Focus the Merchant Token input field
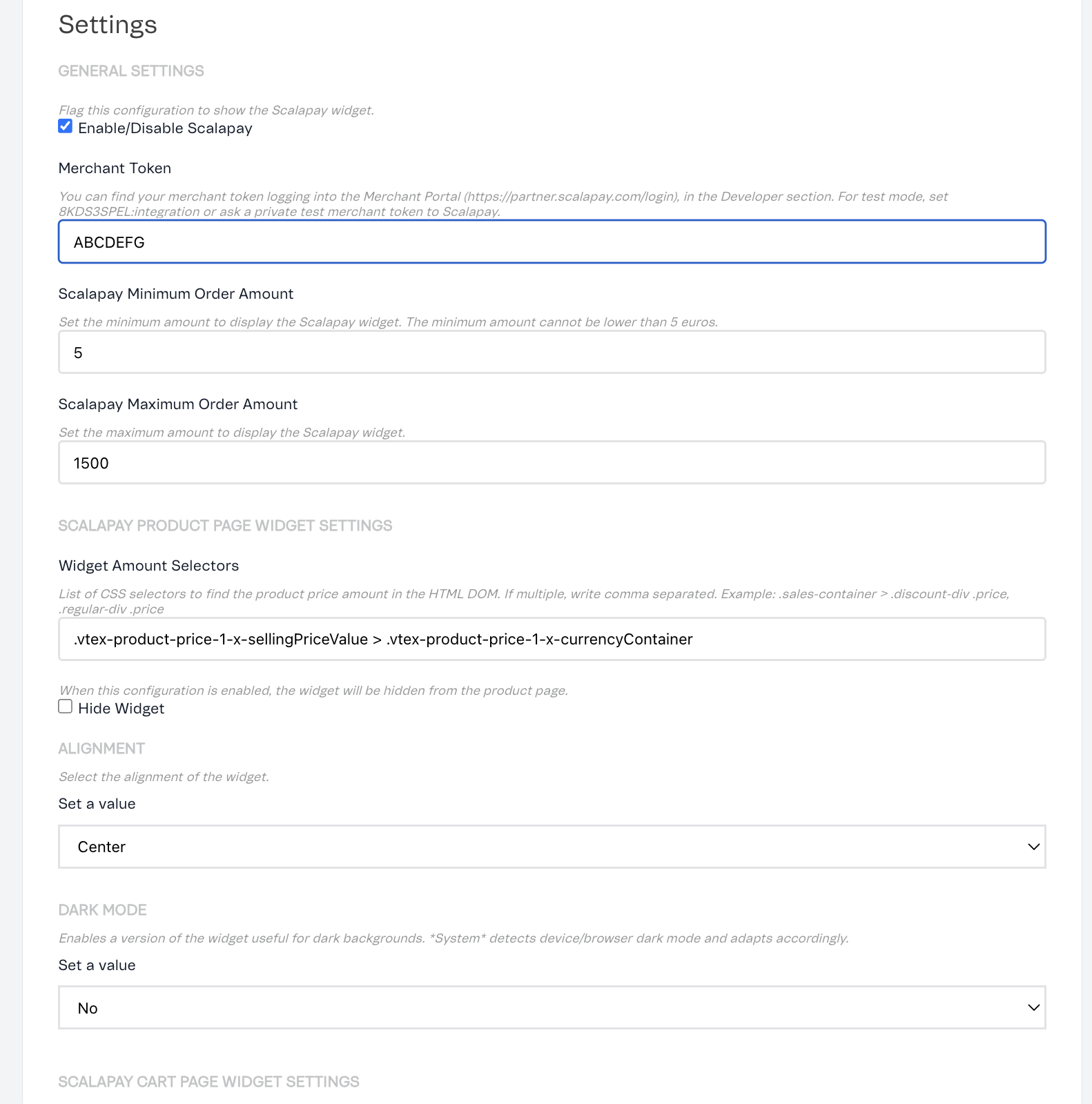This screenshot has height=1104, width=1092. pyautogui.click(x=552, y=242)
